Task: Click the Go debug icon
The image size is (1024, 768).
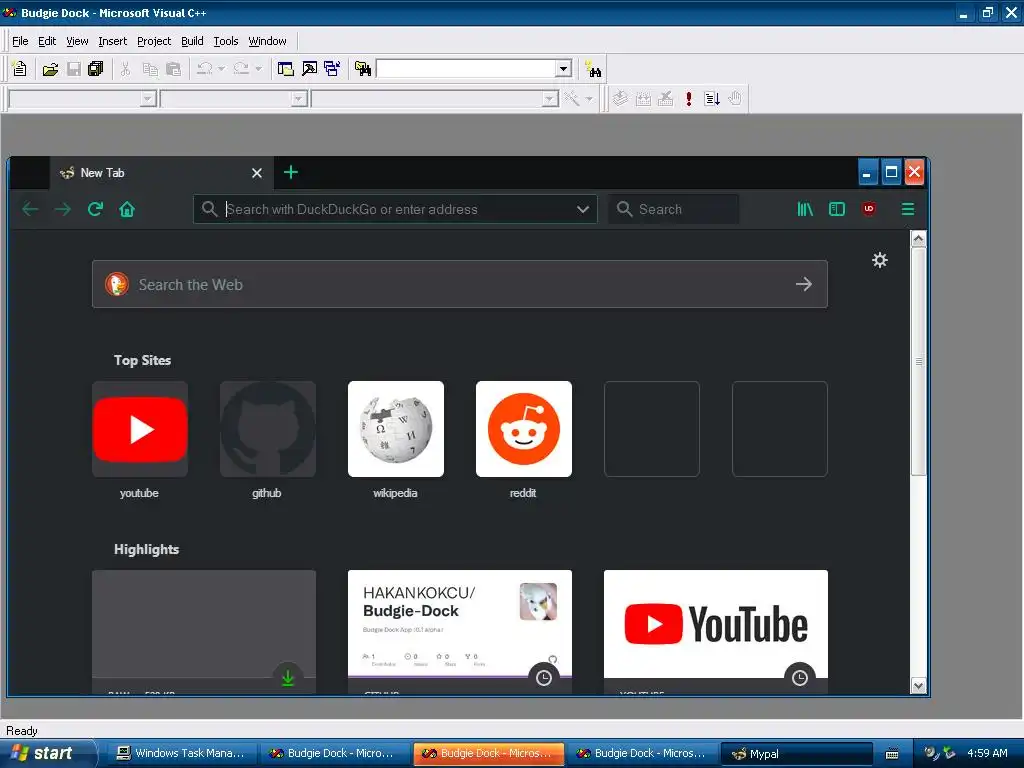Action: coord(712,99)
